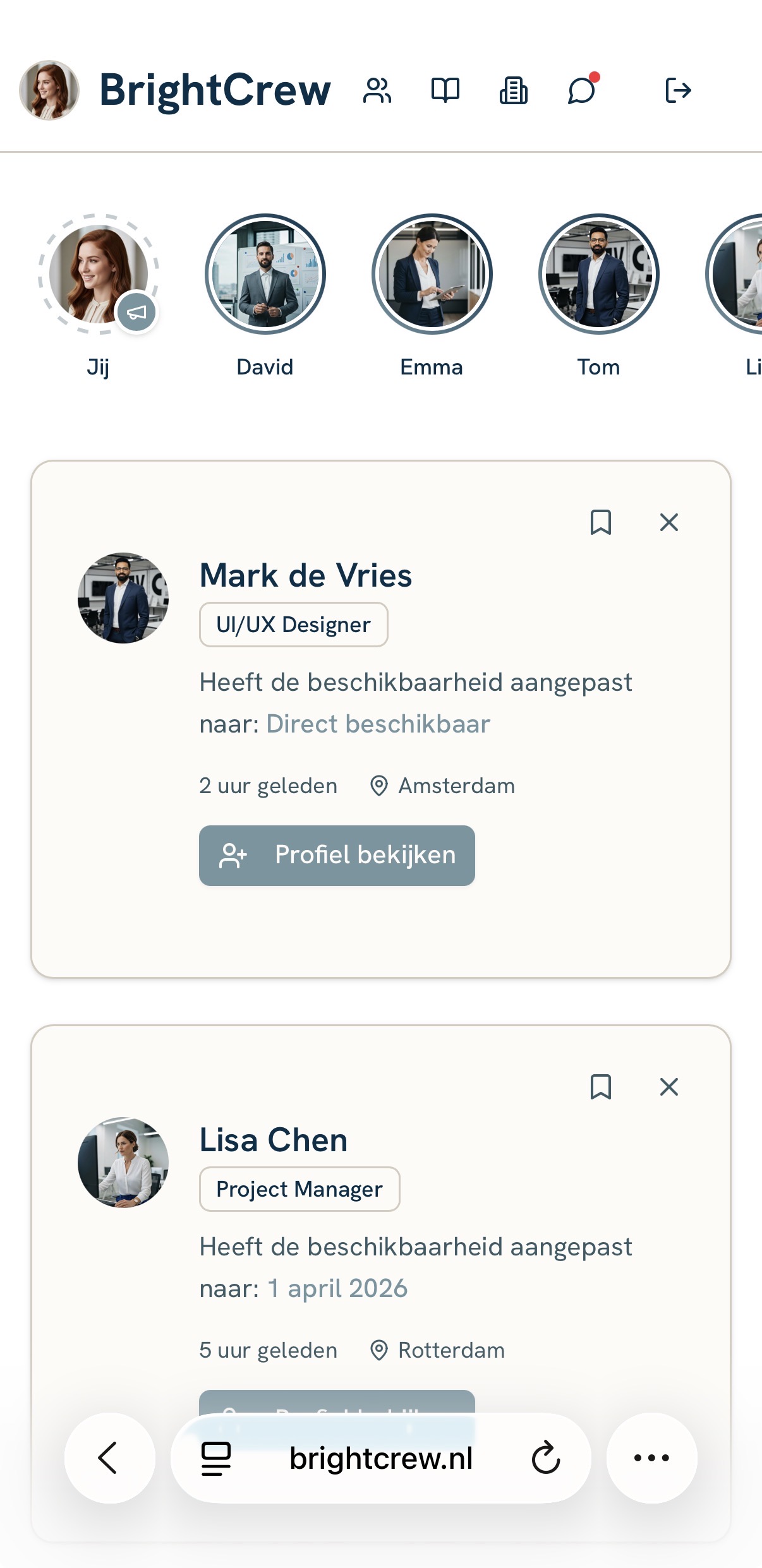Open the people network icon in header
762x1568 pixels.
point(377,90)
